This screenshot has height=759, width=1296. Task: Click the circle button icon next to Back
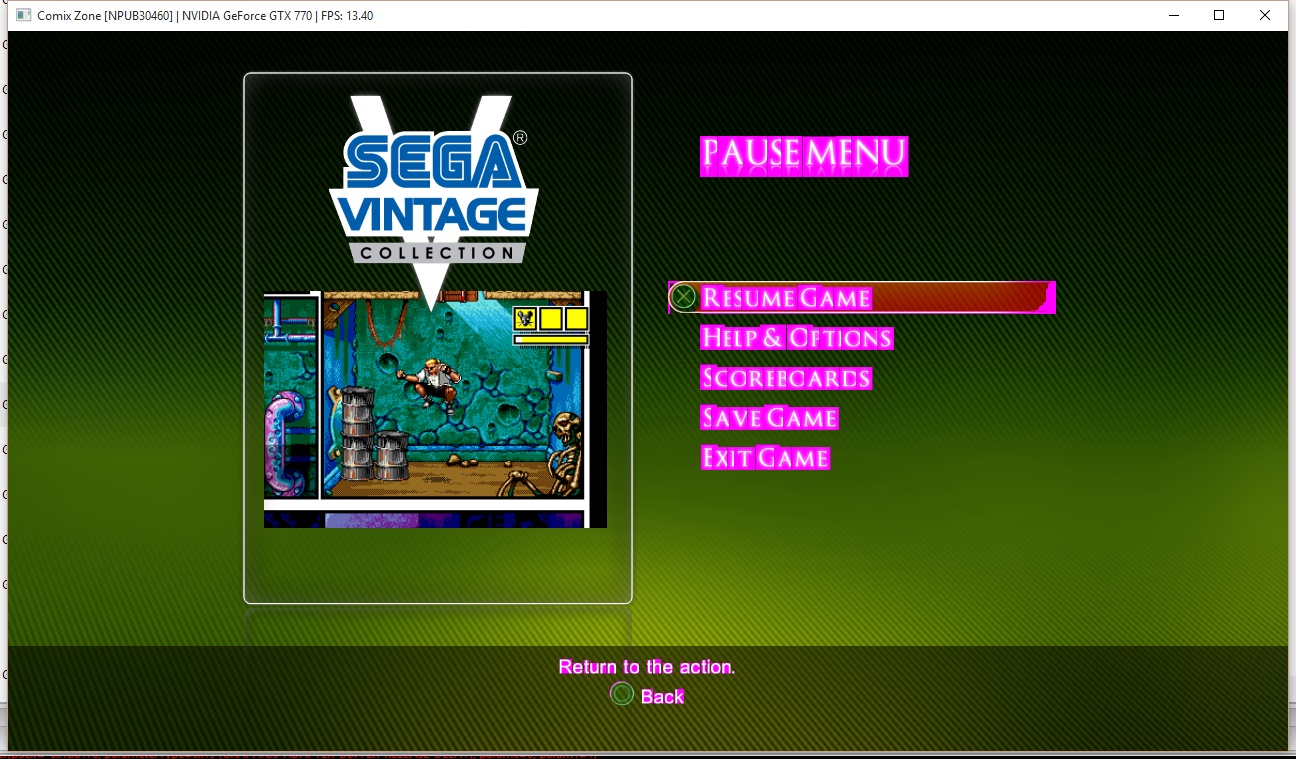(x=622, y=694)
